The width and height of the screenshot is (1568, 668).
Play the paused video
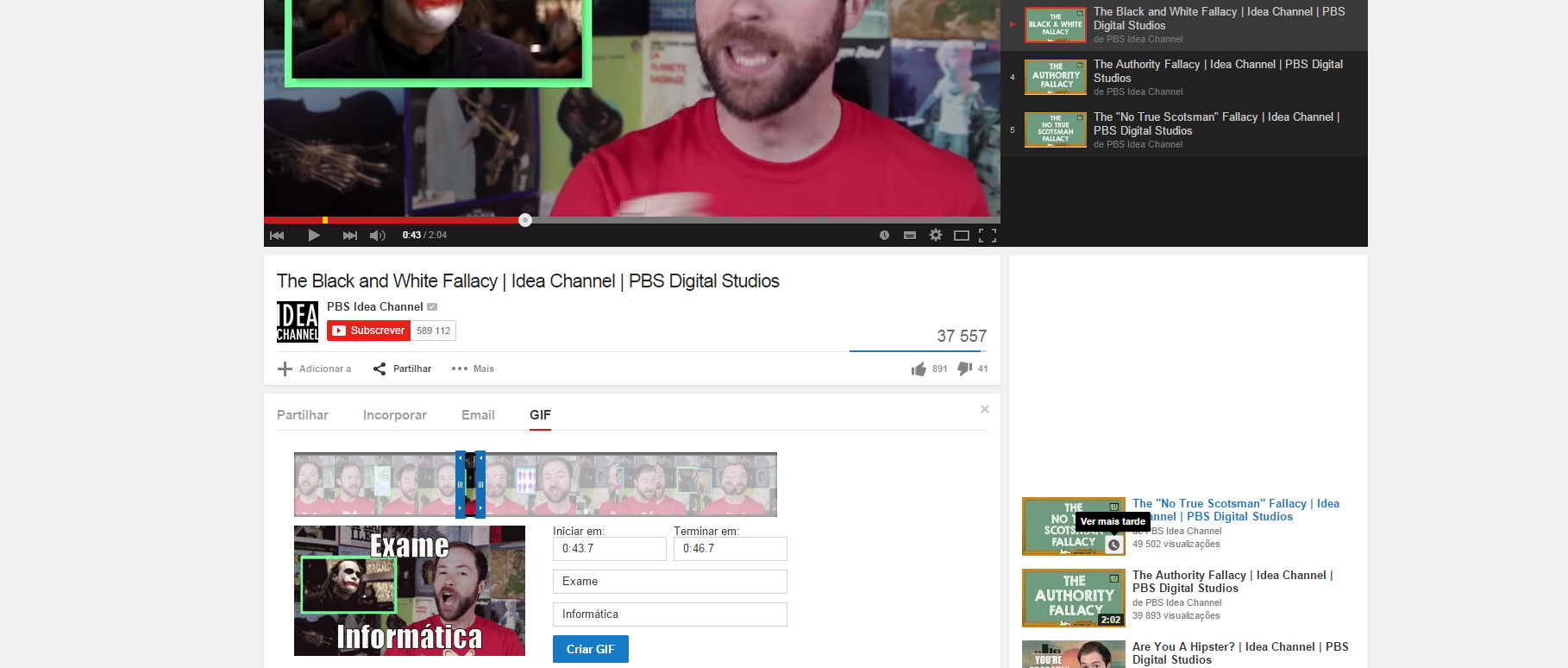(x=314, y=235)
